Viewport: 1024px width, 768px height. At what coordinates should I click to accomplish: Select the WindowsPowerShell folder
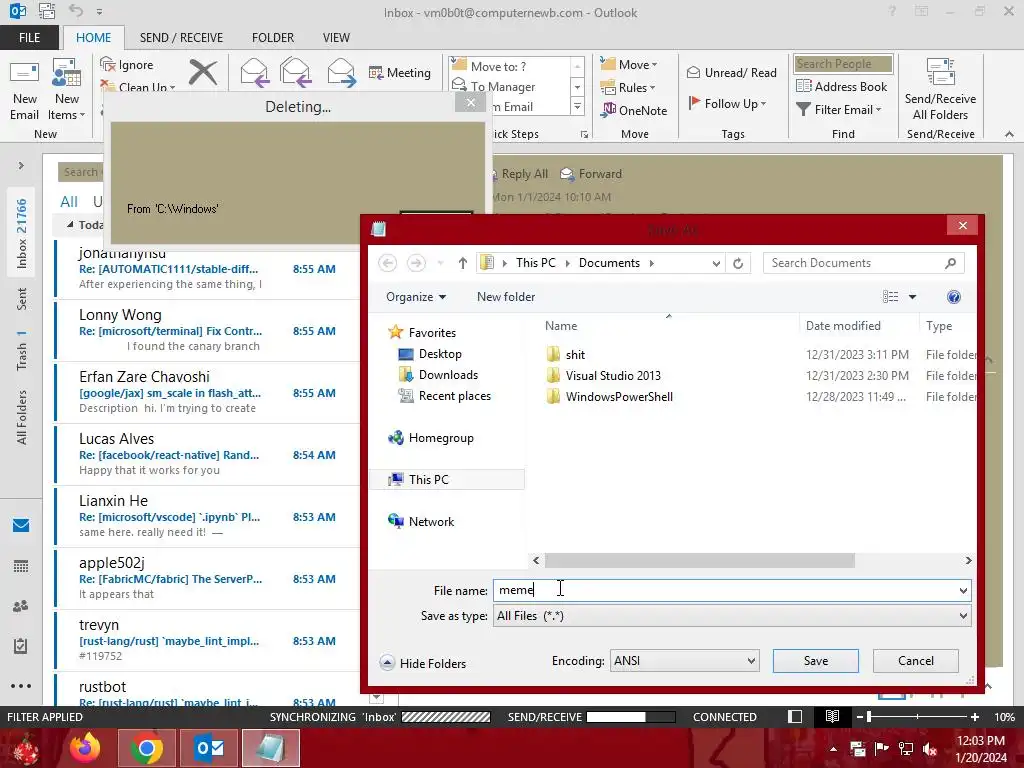609,396
